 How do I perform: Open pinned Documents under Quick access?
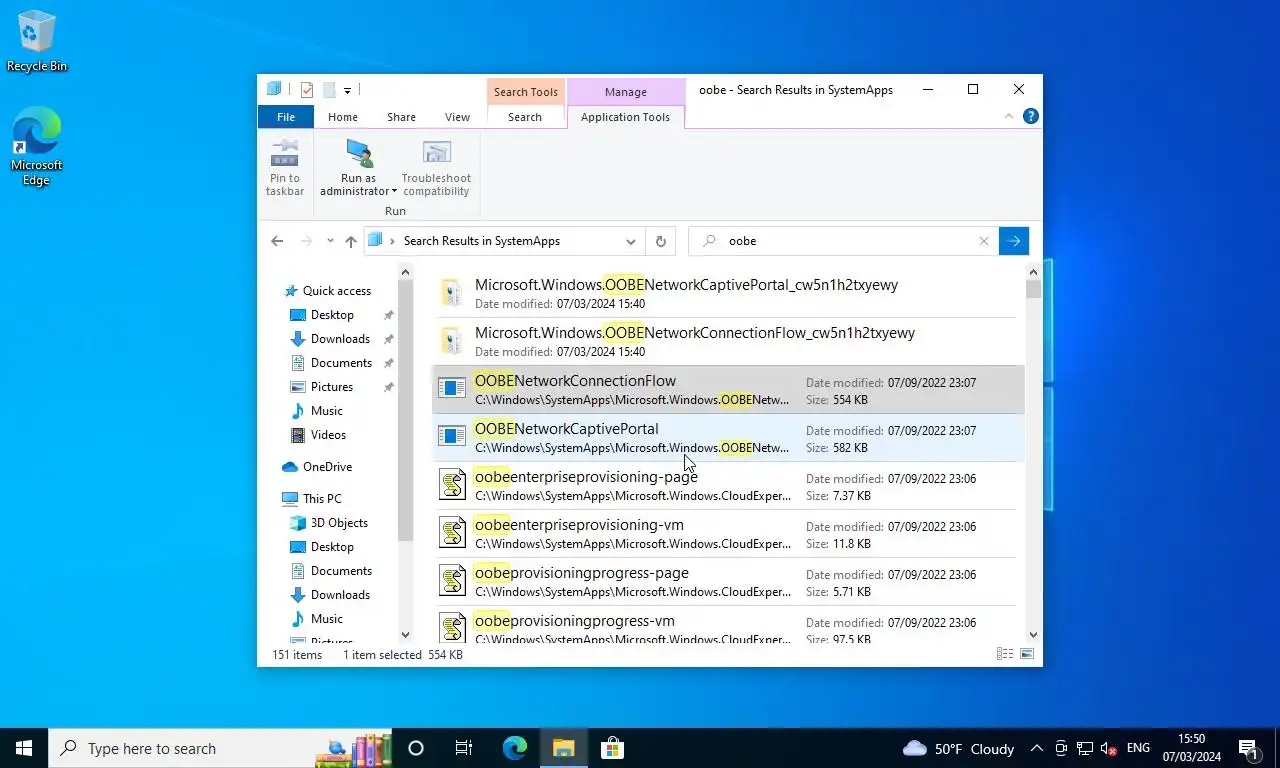[341, 363]
